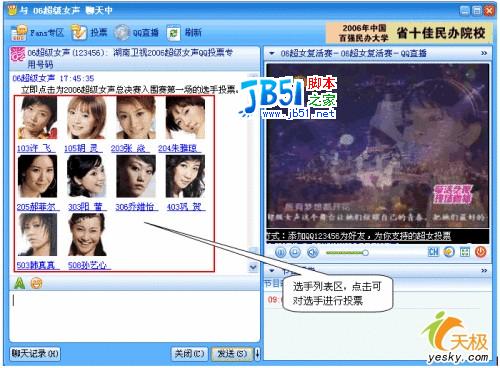Click the 省十佳民办院校 banner ad
Image resolution: width=500 pixels, height=368 pixels.
409,33
